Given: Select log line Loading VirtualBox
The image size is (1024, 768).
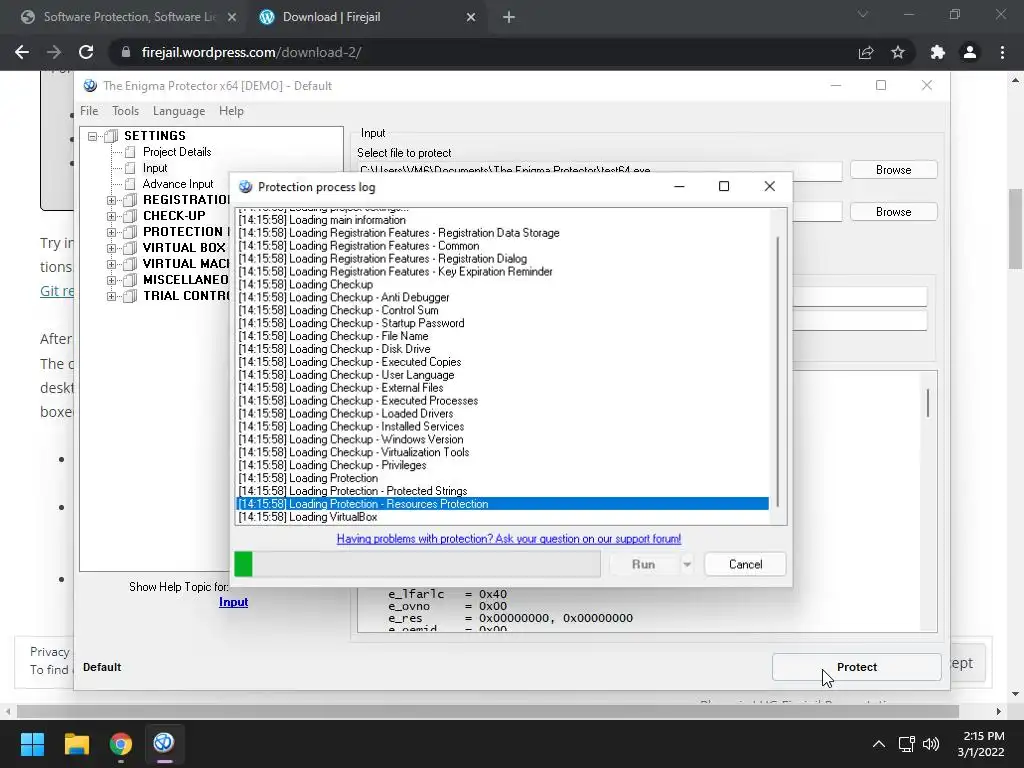Looking at the screenshot, I should [502, 517].
